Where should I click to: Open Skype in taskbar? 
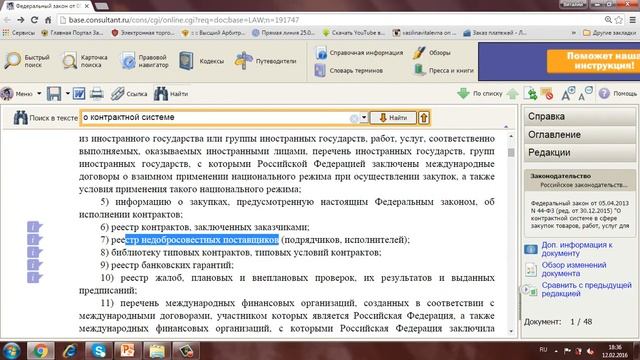99,351
